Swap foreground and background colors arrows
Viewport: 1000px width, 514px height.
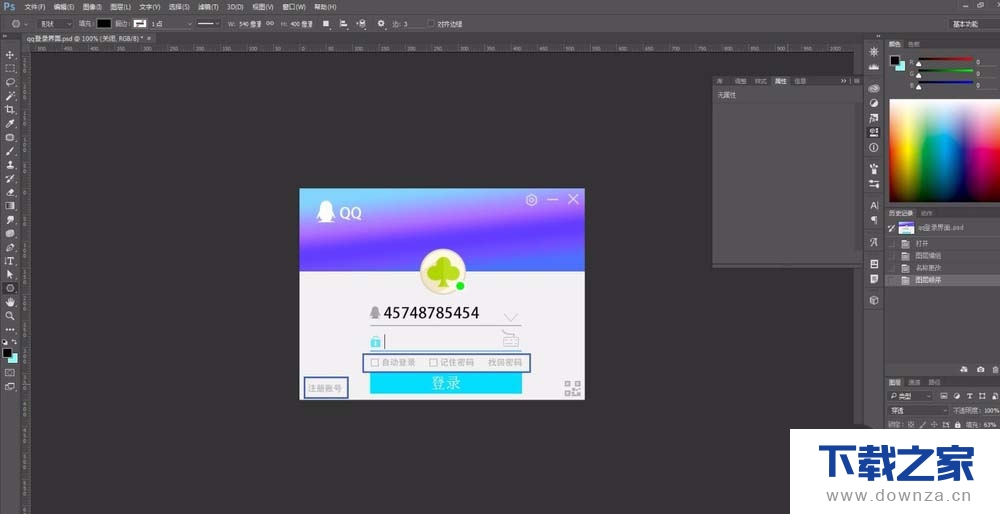(x=15, y=342)
